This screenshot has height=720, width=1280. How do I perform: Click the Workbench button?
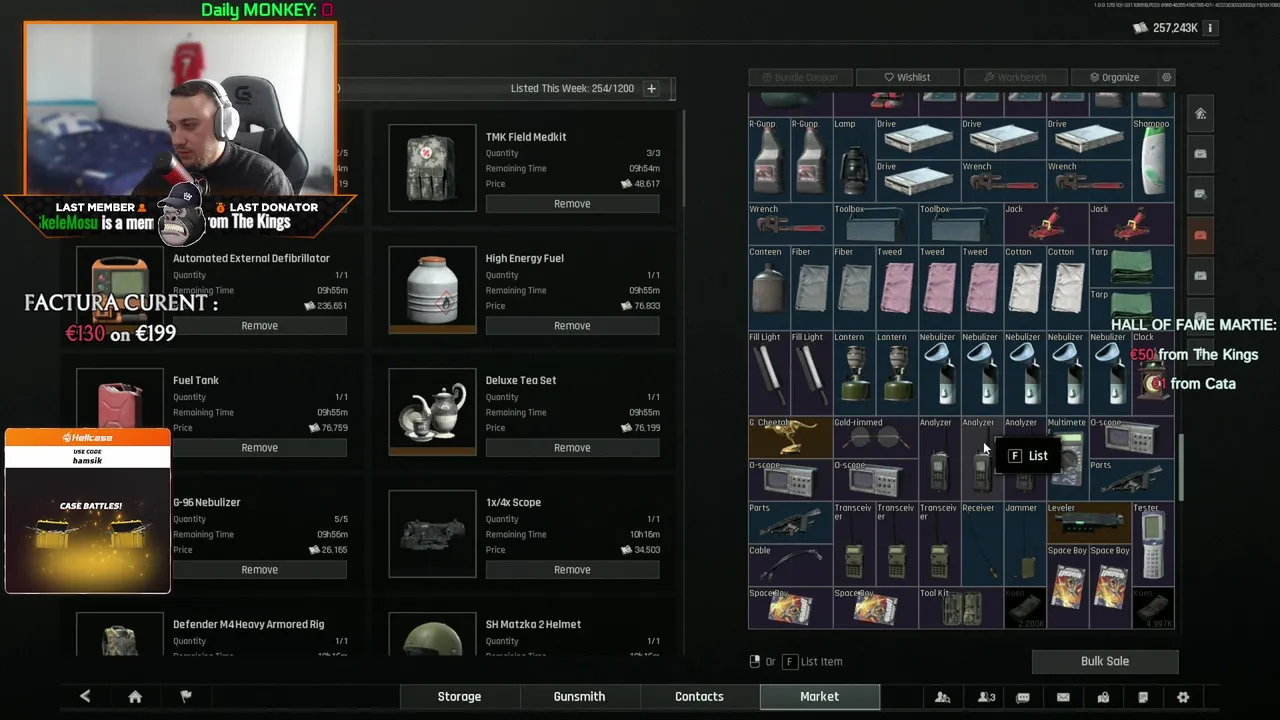pyautogui.click(x=1015, y=77)
